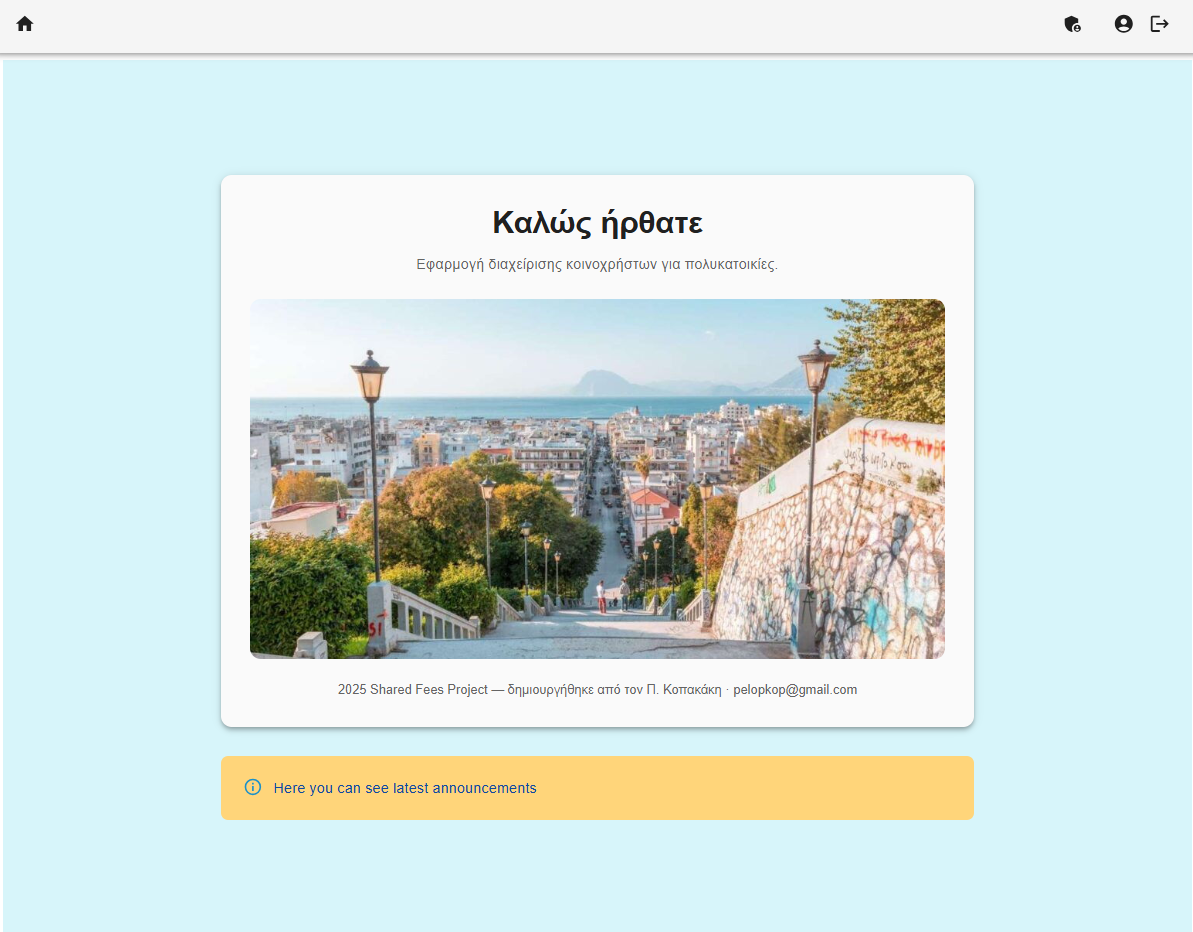Click the '2025 Shared Fees Project' footer text
The image size is (1193, 932).
coord(412,690)
